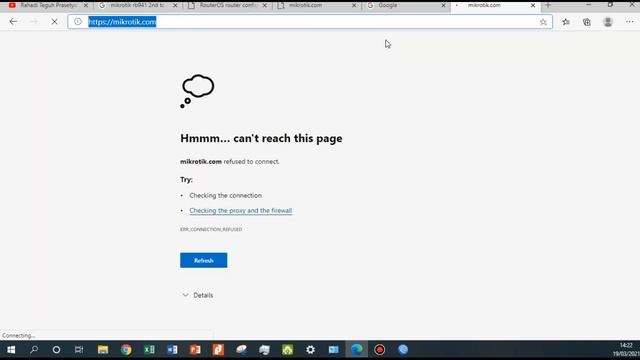Viewport: 640px width, 360px height.
Task: Go back to the previous page
Action: (x=13, y=22)
